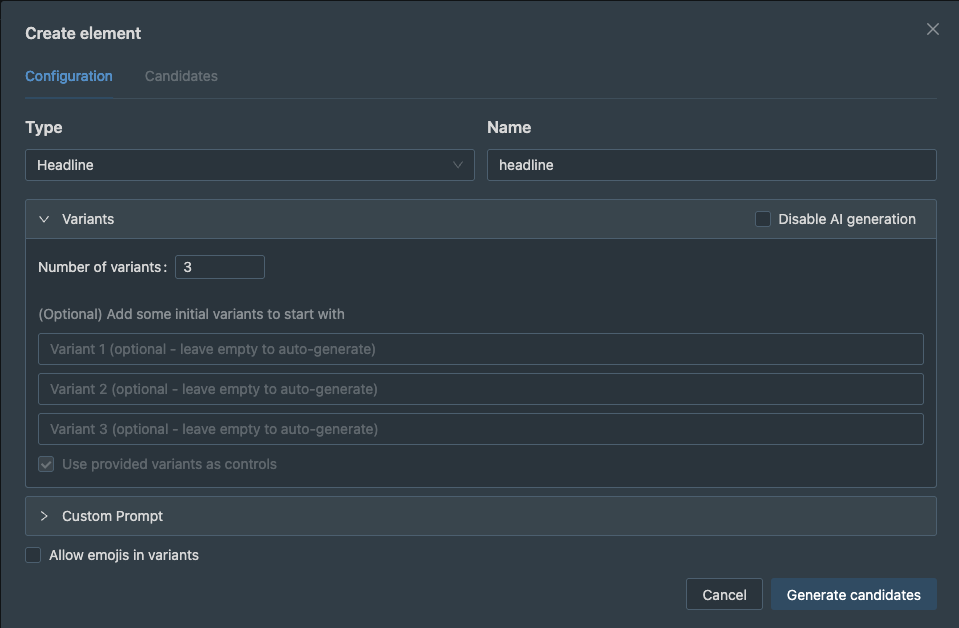Focus the Number of variants field
959x628 pixels.
[219, 267]
